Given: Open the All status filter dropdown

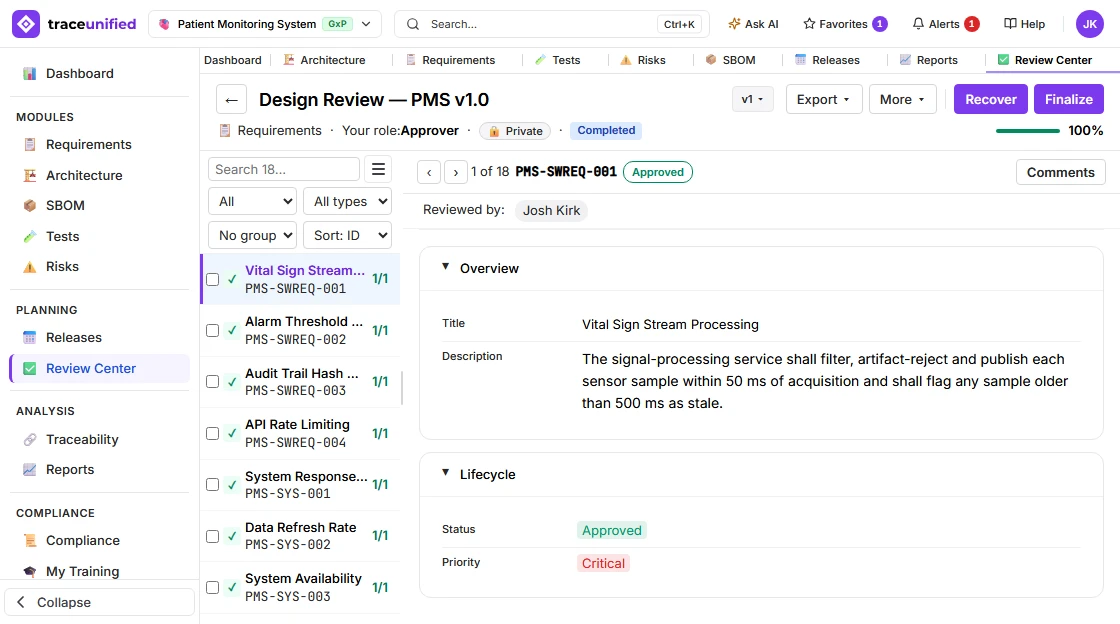Looking at the screenshot, I should coord(252,201).
